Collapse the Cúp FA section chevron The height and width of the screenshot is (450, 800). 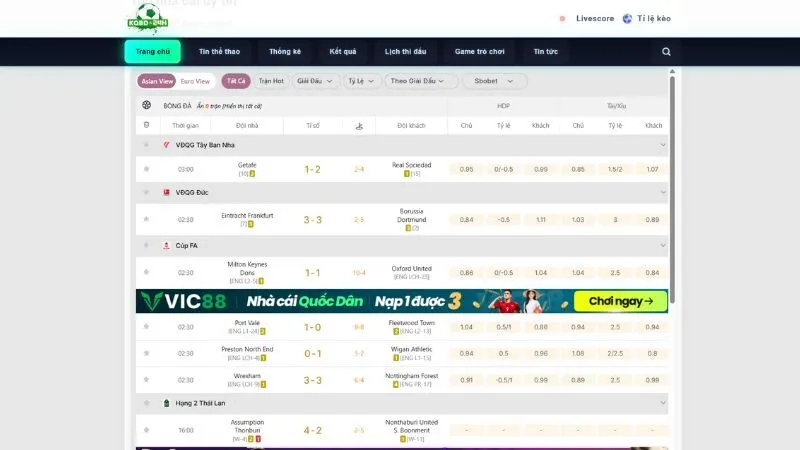point(663,245)
